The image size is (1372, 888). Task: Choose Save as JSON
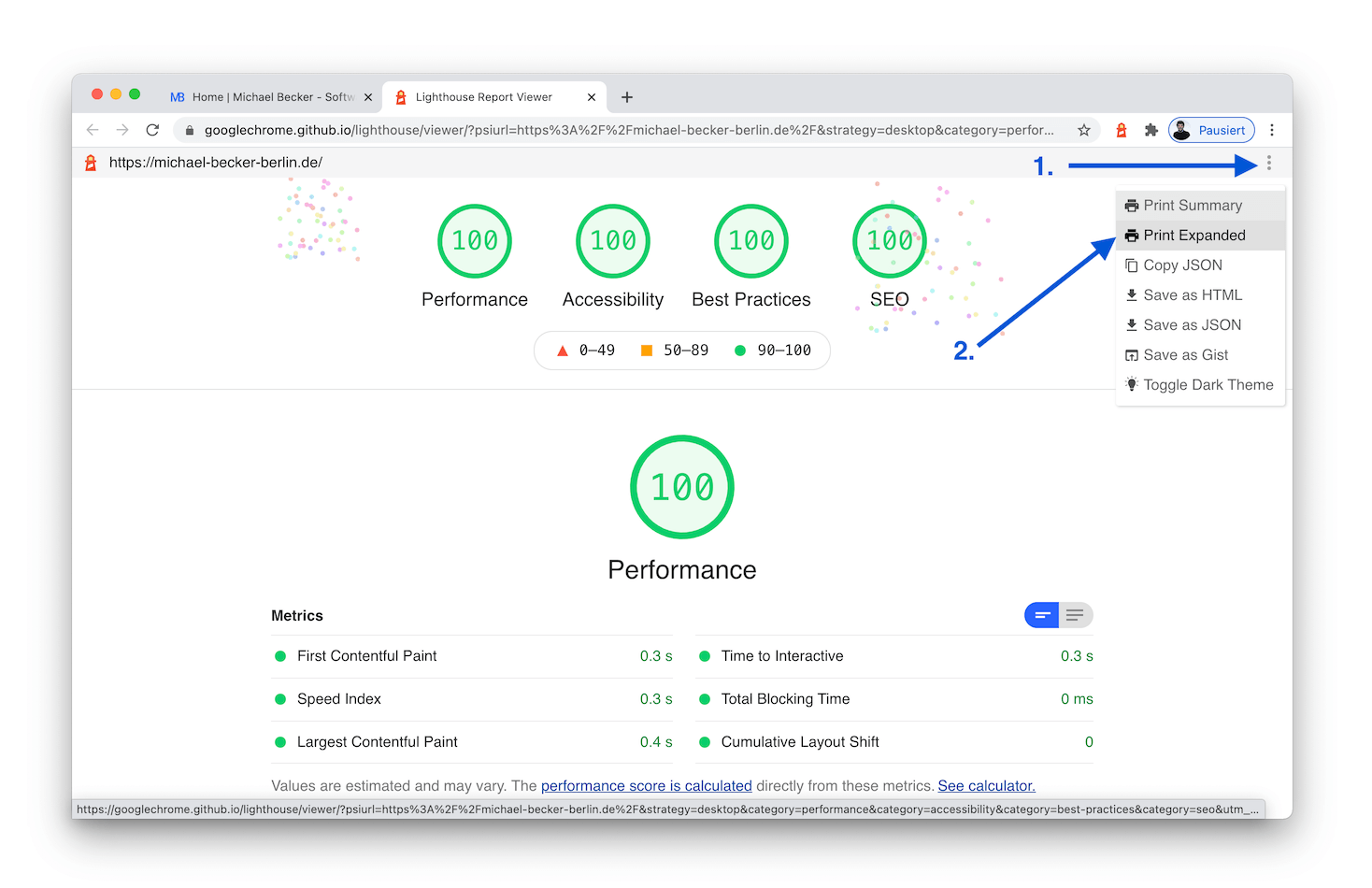click(x=1200, y=325)
